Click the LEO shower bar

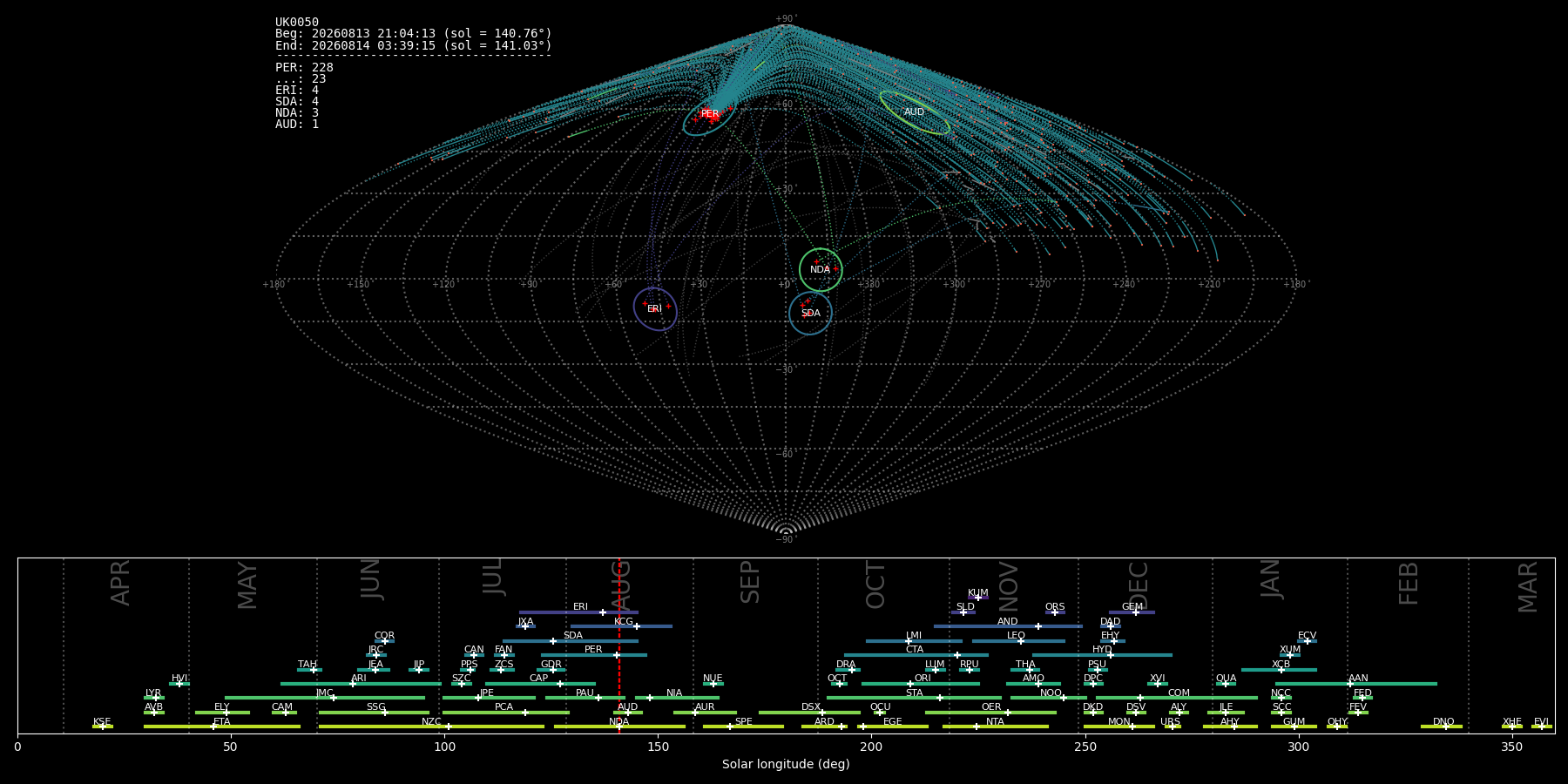1018,641
